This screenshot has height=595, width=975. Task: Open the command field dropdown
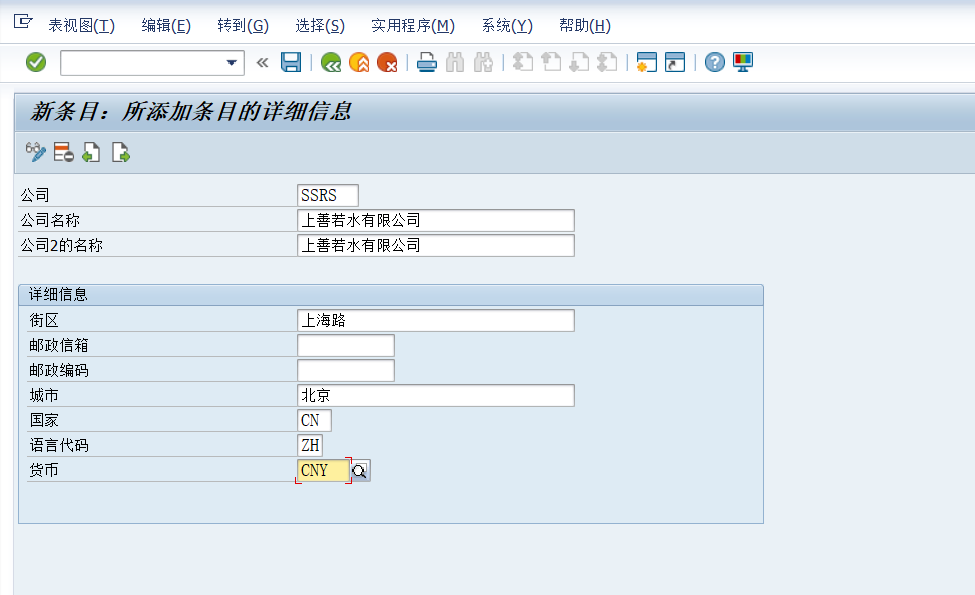231,62
